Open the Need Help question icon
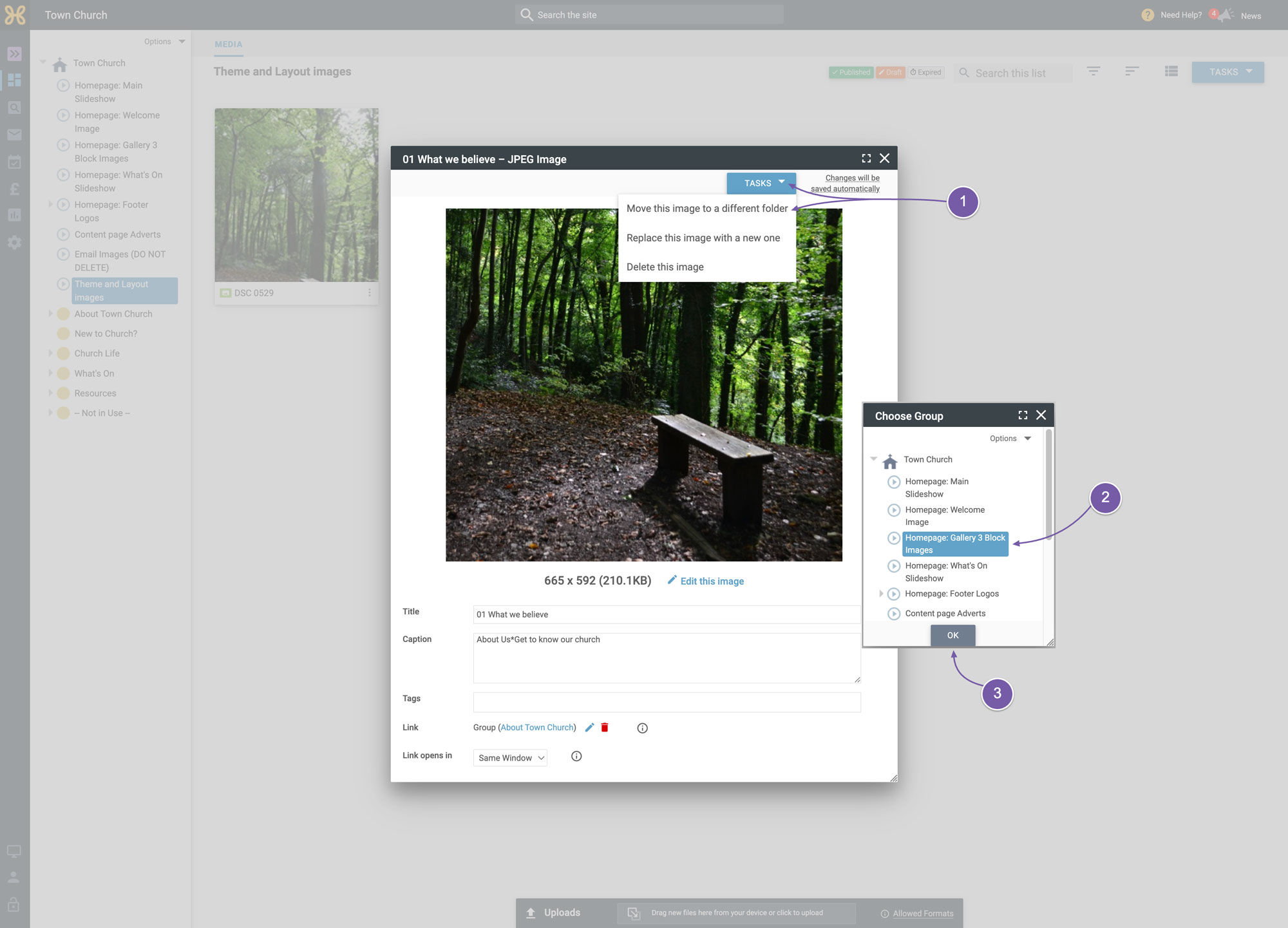1288x928 pixels. click(x=1148, y=15)
